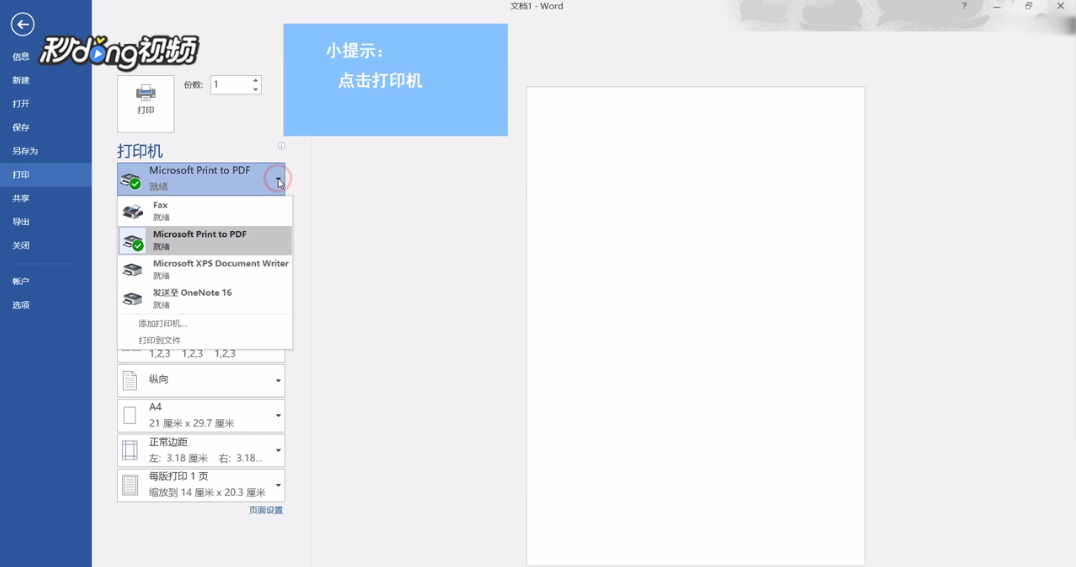Click 打印到文件 option
The width and height of the screenshot is (1076, 567).
(x=159, y=340)
